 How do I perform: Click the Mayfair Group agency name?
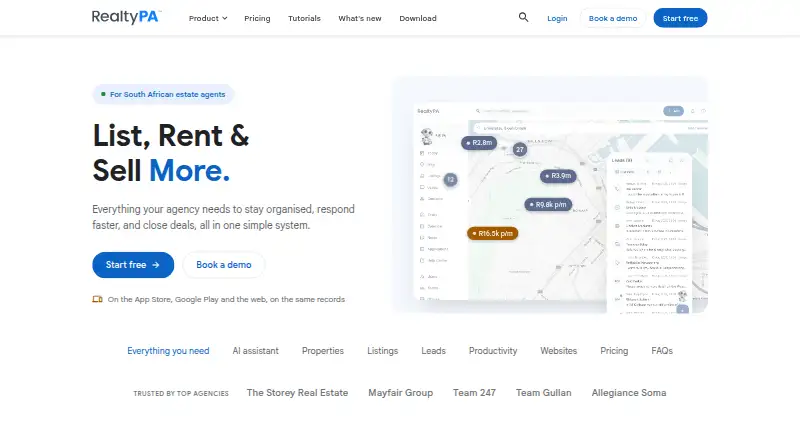tap(401, 393)
